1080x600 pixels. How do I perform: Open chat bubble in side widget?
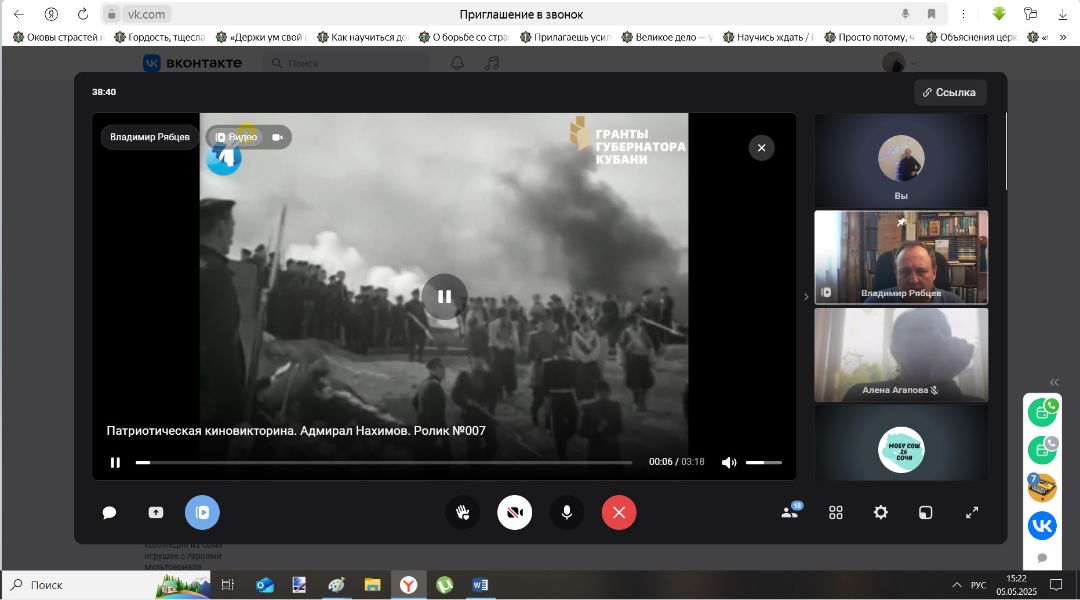(1042, 557)
